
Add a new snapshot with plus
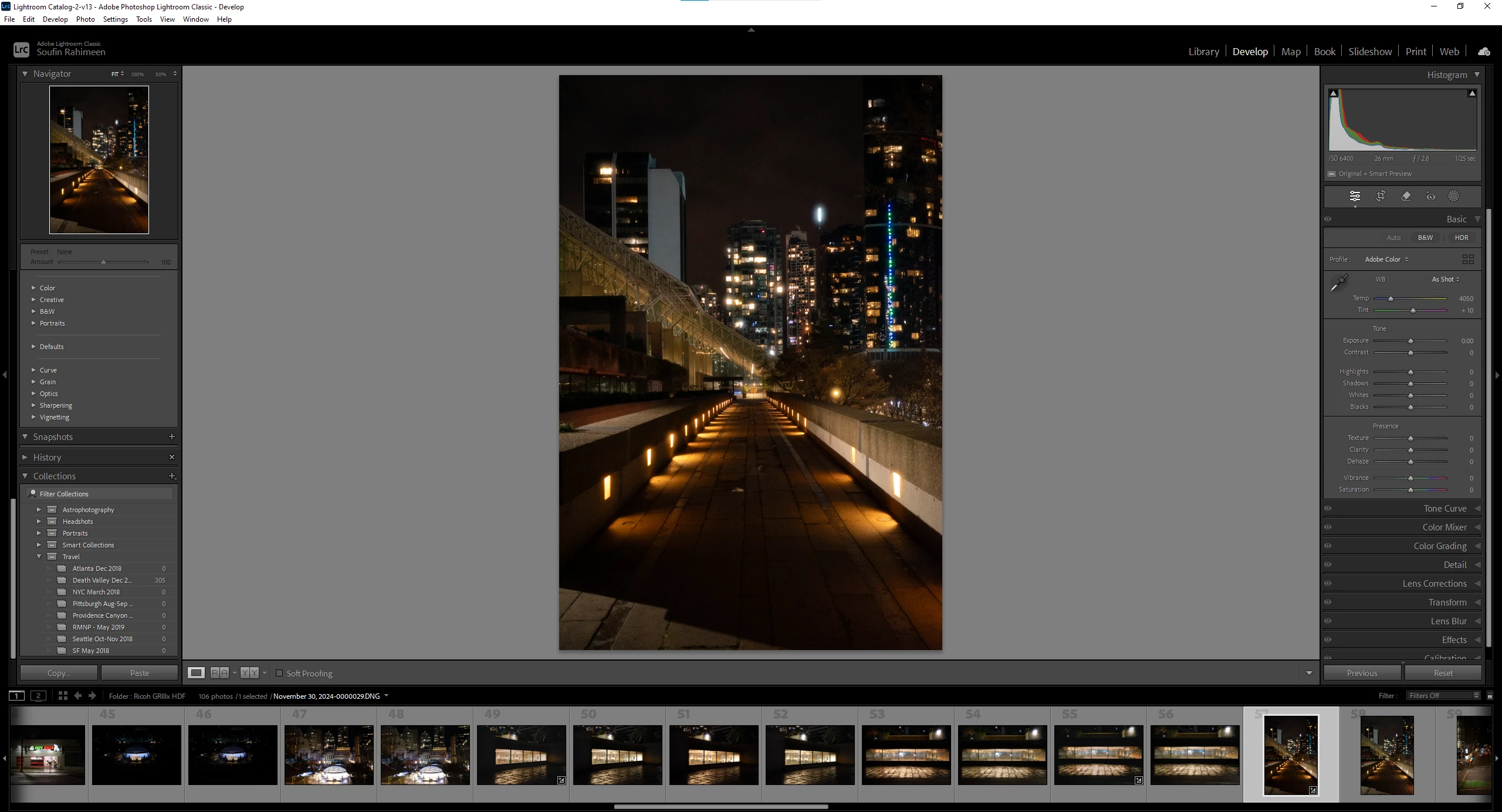pos(172,437)
